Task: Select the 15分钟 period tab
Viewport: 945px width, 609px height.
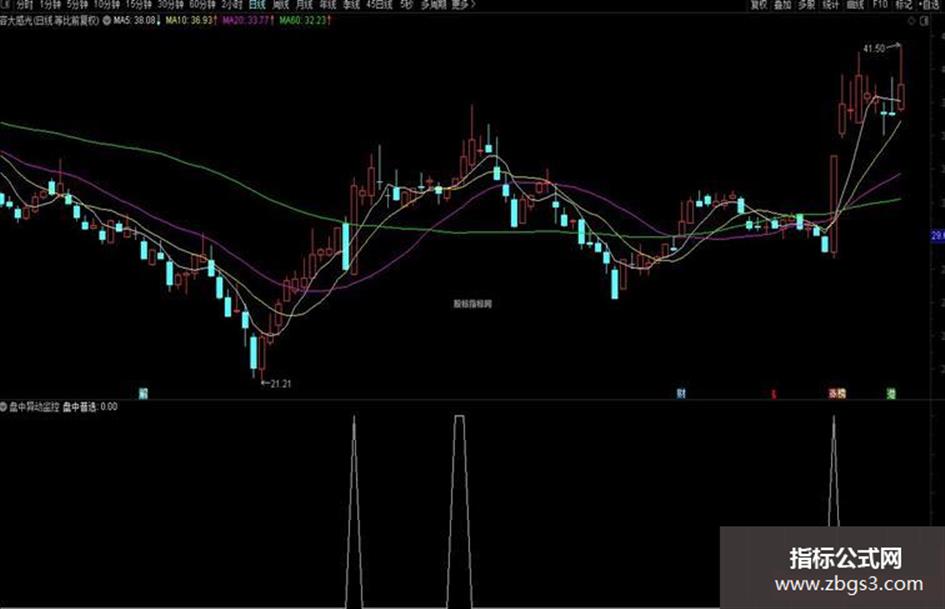Action: coord(138,4)
